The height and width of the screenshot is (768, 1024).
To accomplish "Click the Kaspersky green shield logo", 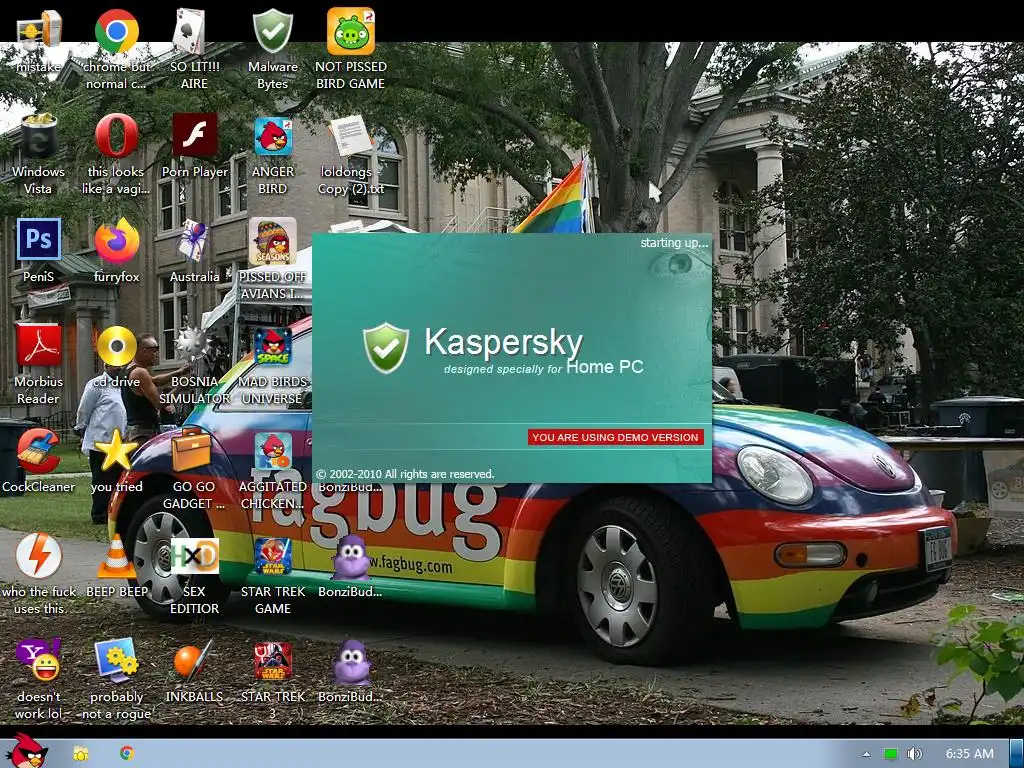I will 385,347.
